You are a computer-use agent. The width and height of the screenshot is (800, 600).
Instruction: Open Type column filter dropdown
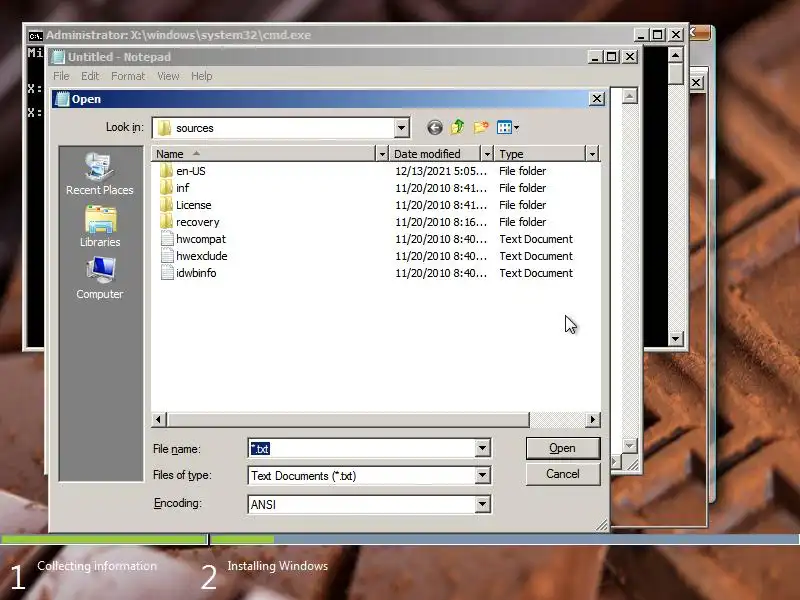point(592,154)
